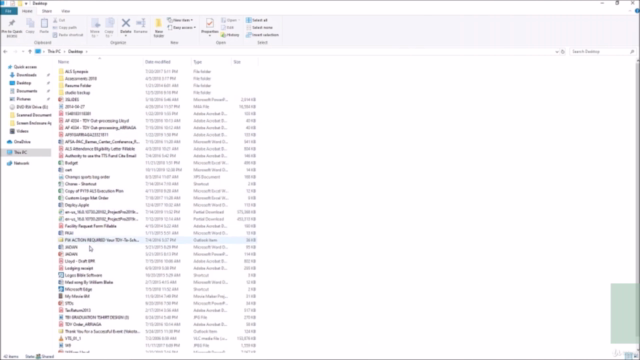The width and height of the screenshot is (640, 360).
Task: Click This PC in address path
Action: click(54, 51)
